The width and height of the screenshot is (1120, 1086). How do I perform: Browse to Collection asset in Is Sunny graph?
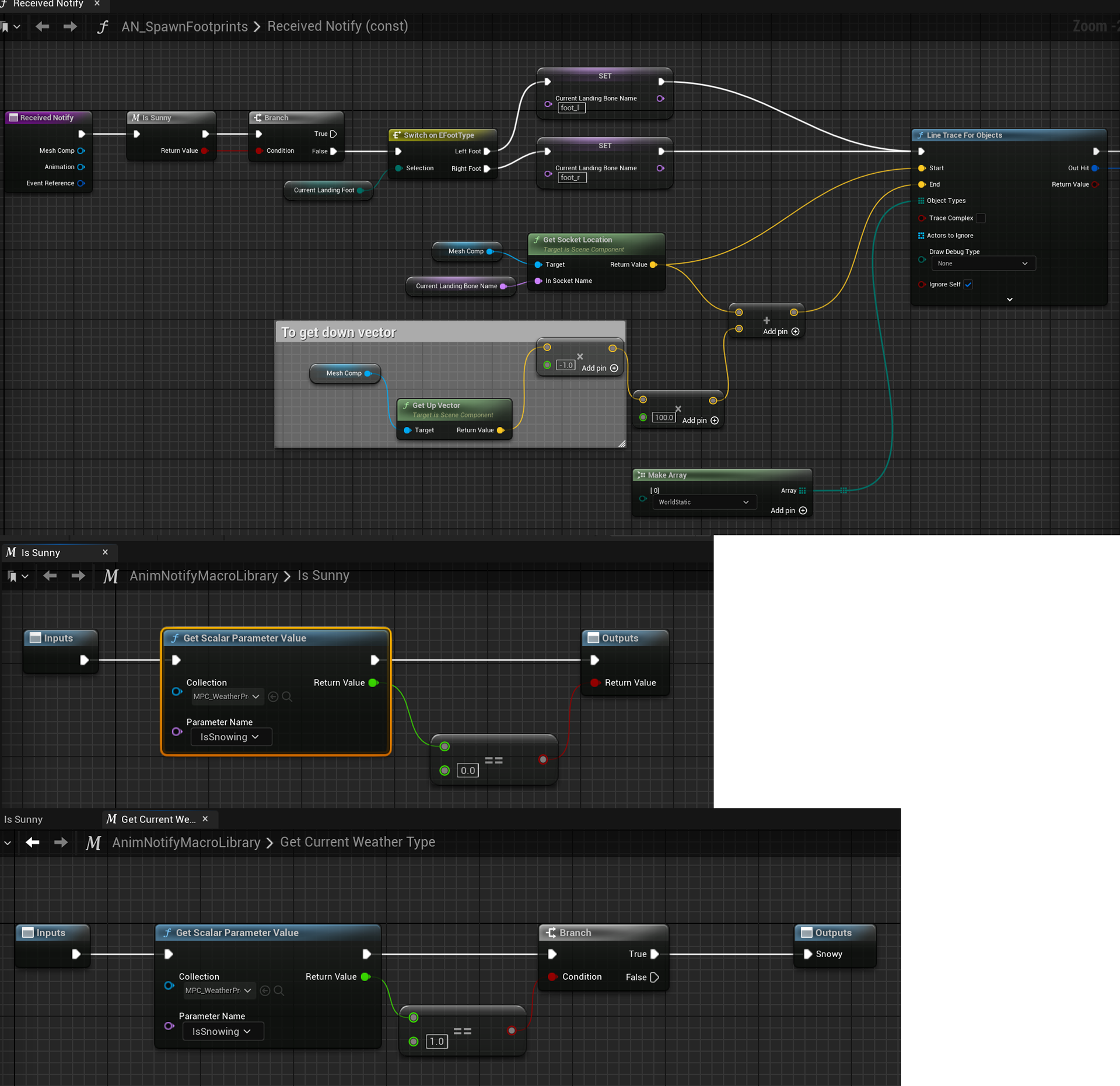(x=287, y=697)
